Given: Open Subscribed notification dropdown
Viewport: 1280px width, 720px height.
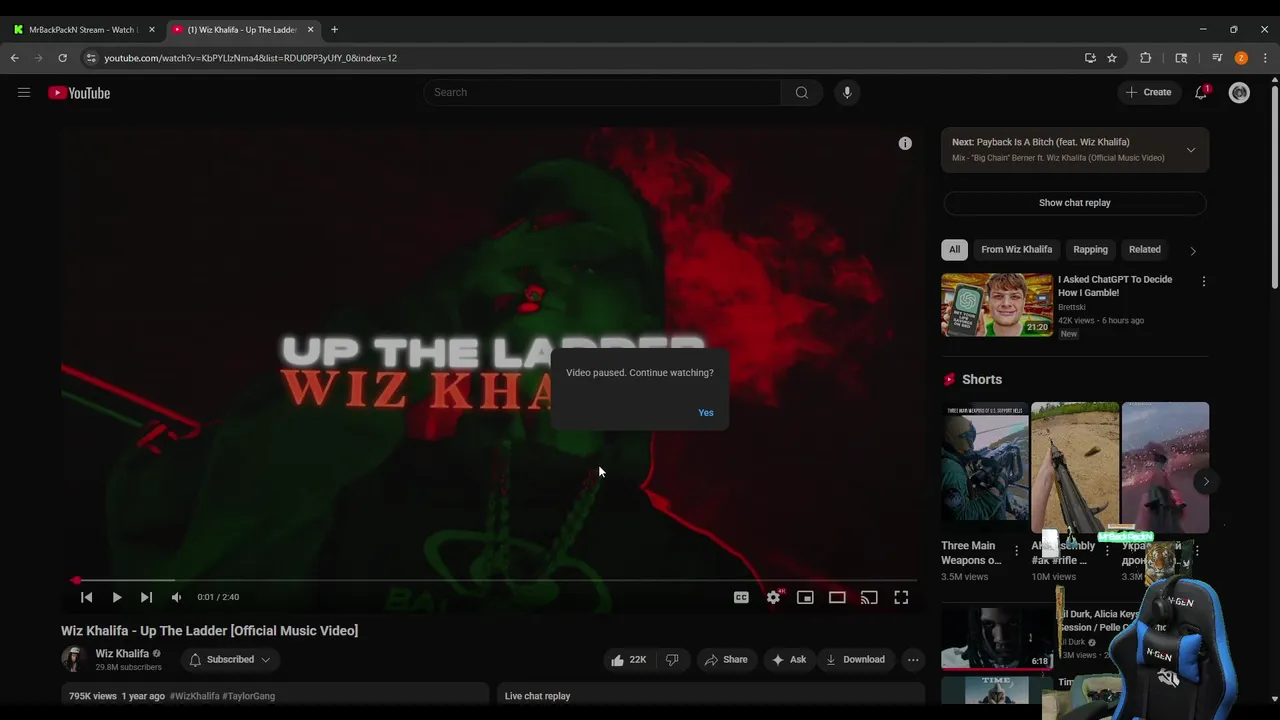Looking at the screenshot, I should 230,660.
